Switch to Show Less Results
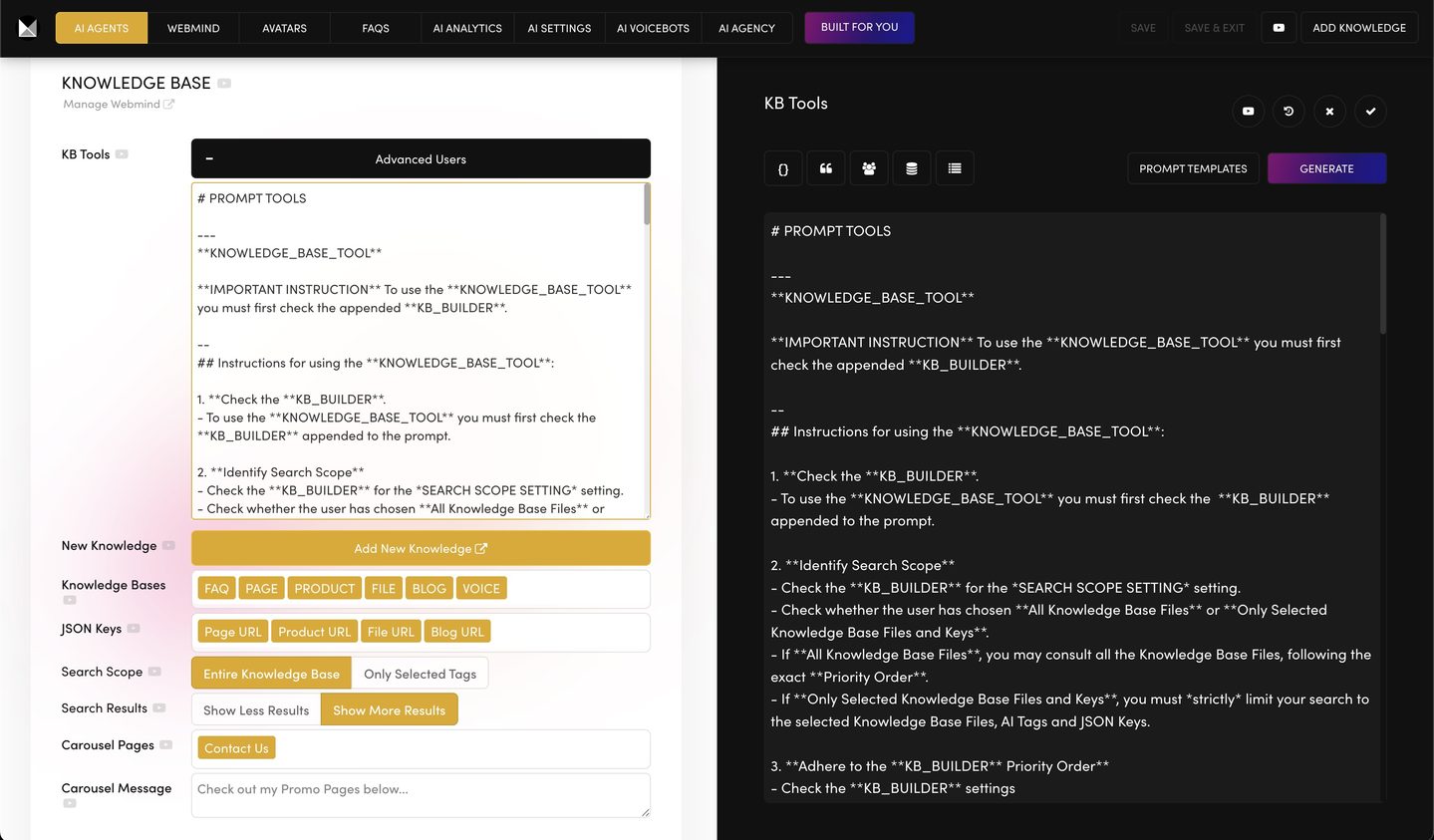 [x=256, y=710]
